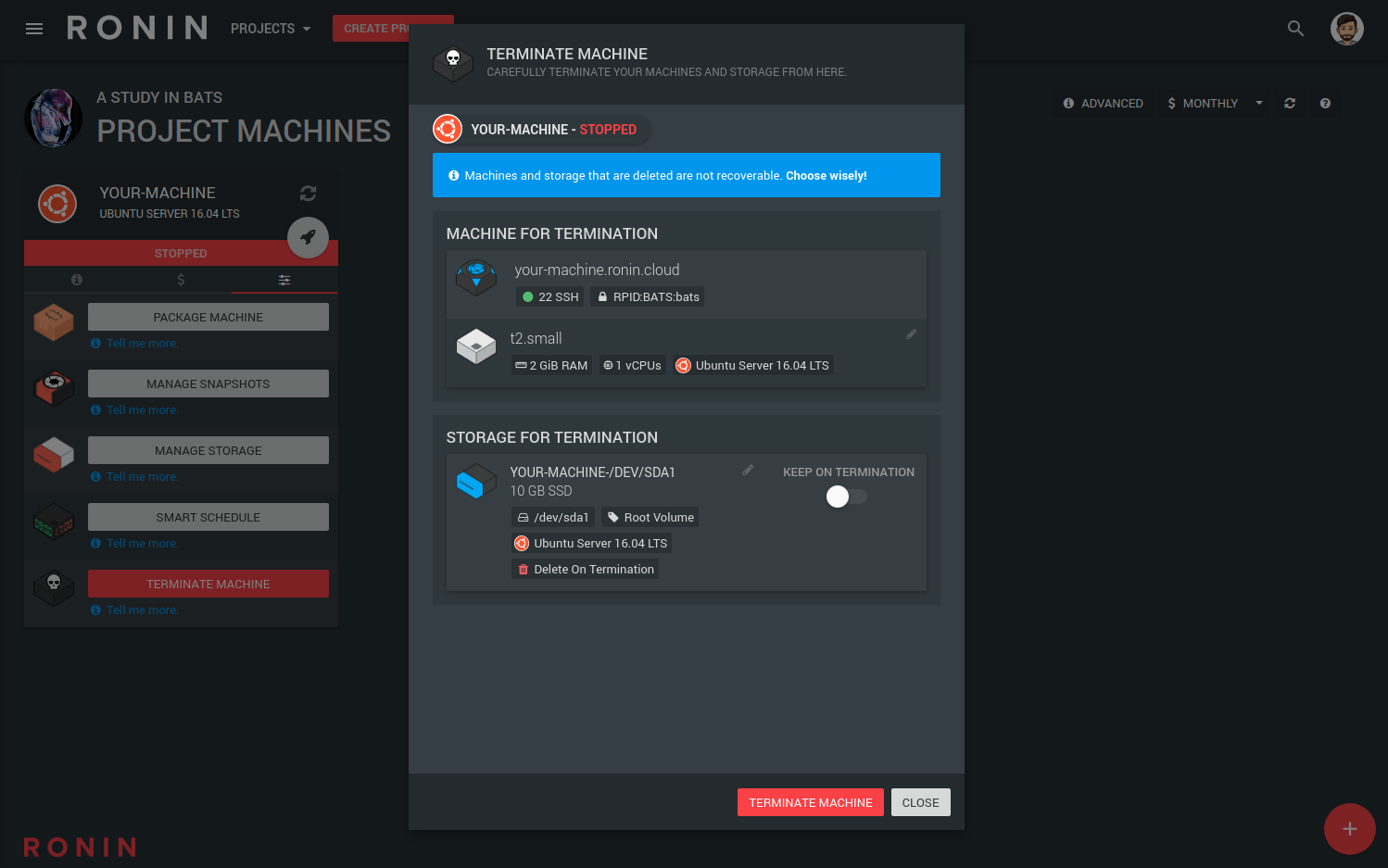Click the red plus floating action button

tap(1349, 829)
